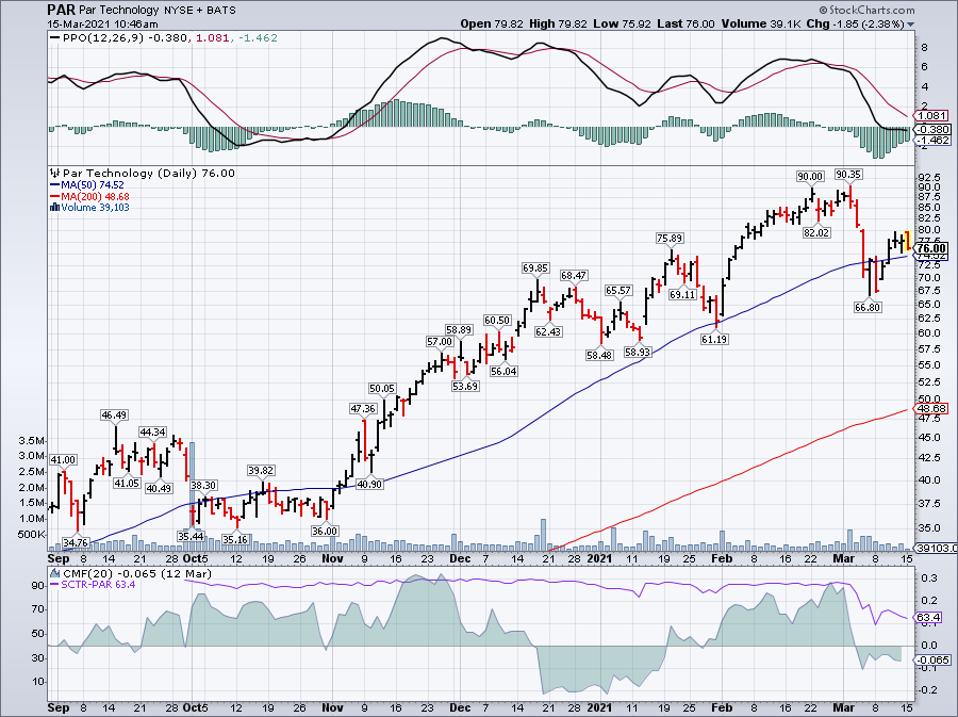Click the 40.90 low price label
This screenshot has height=717, width=958.
point(370,484)
